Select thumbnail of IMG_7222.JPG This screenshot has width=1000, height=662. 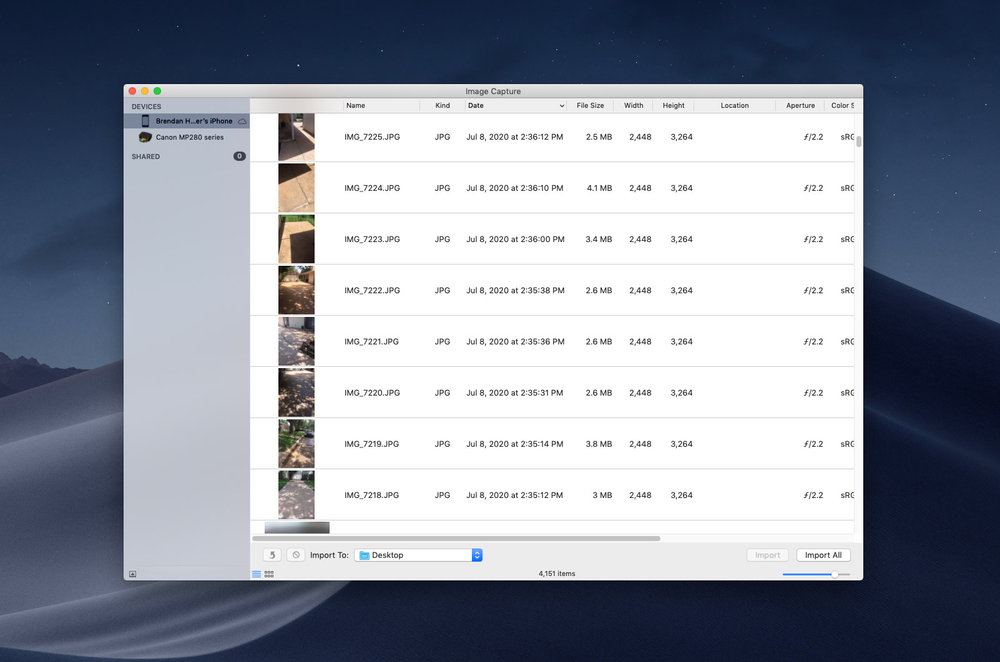point(297,290)
